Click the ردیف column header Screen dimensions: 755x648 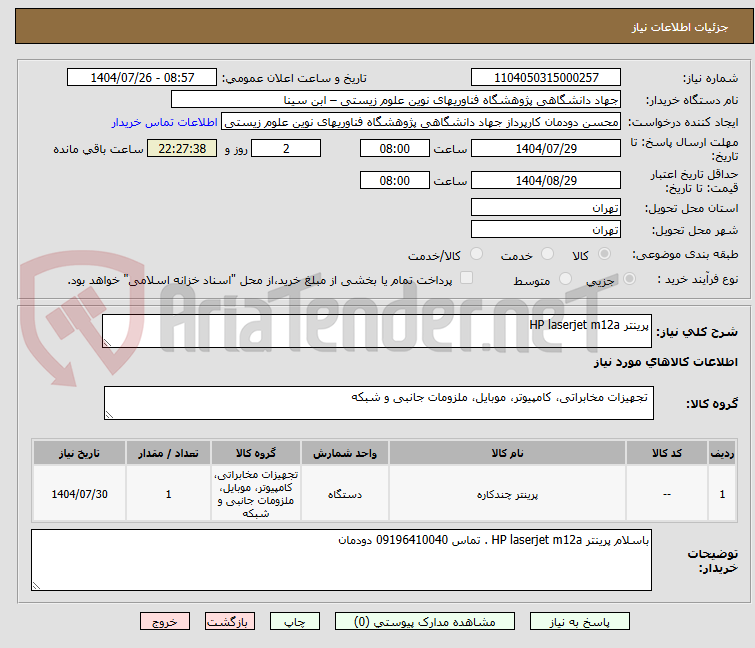[722, 453]
